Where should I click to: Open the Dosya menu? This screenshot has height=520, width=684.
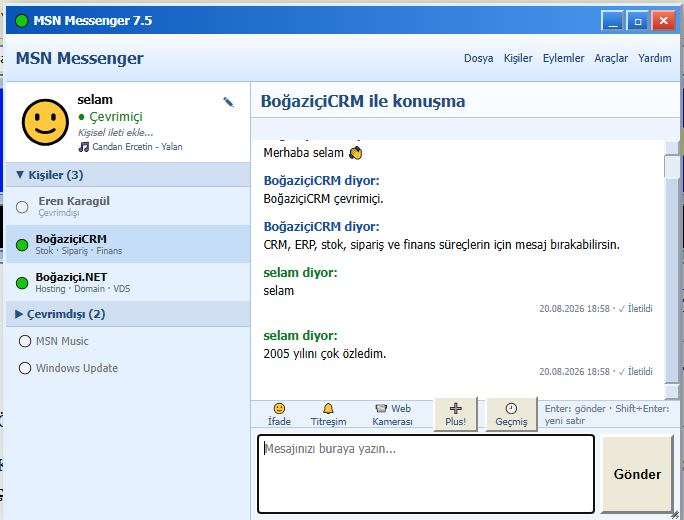pyautogui.click(x=479, y=58)
